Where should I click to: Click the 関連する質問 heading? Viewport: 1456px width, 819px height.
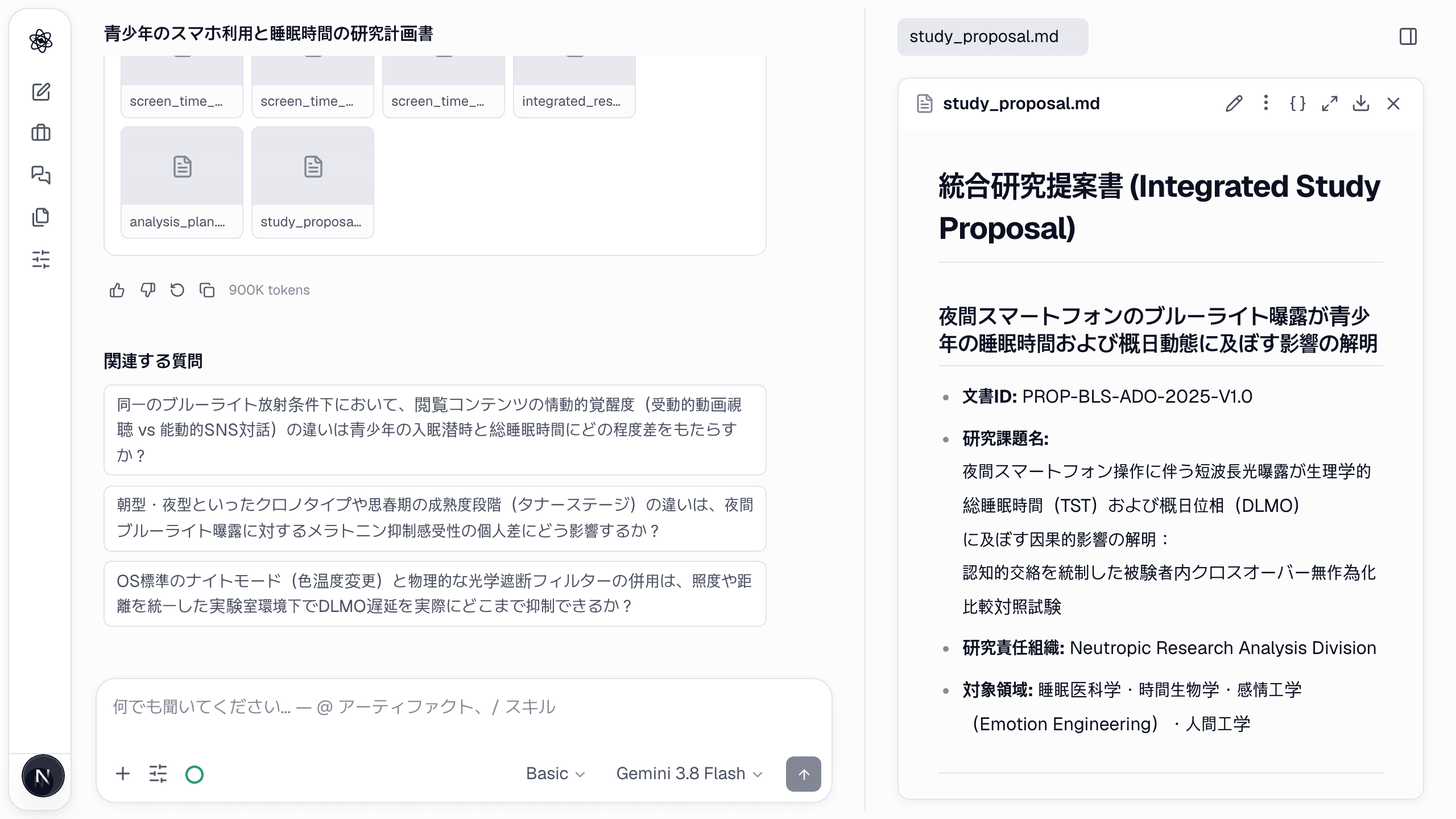153,361
